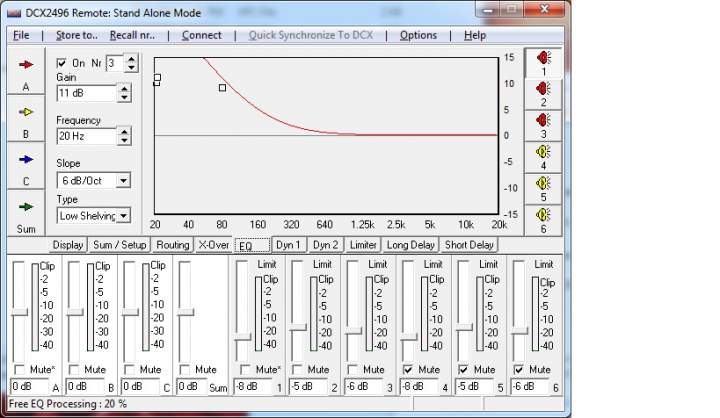
Task: Open the Slope dropdown
Action: 123,181
